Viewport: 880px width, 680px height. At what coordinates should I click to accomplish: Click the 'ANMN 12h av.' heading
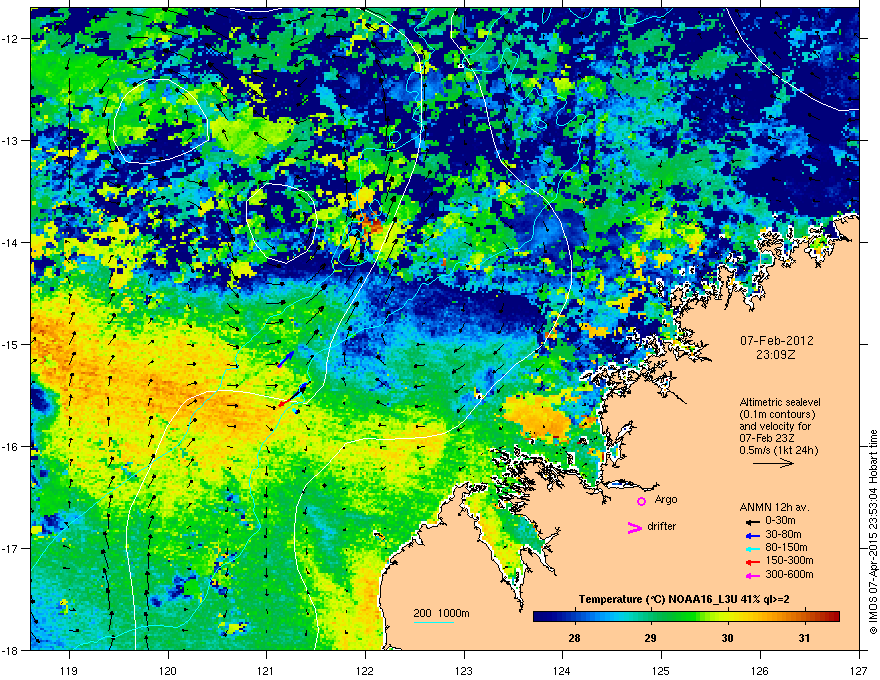[774, 507]
